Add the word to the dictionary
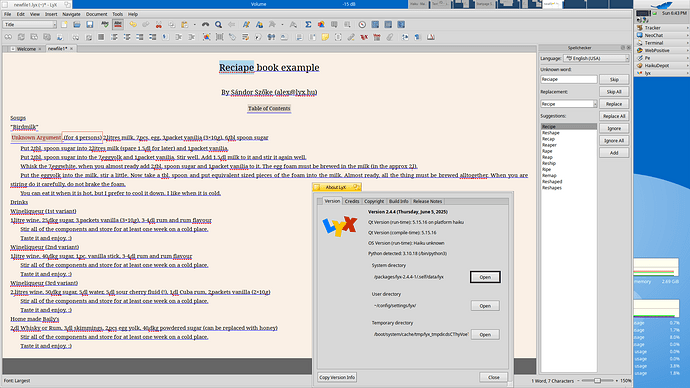This screenshot has width=690, height=388. [x=614, y=153]
